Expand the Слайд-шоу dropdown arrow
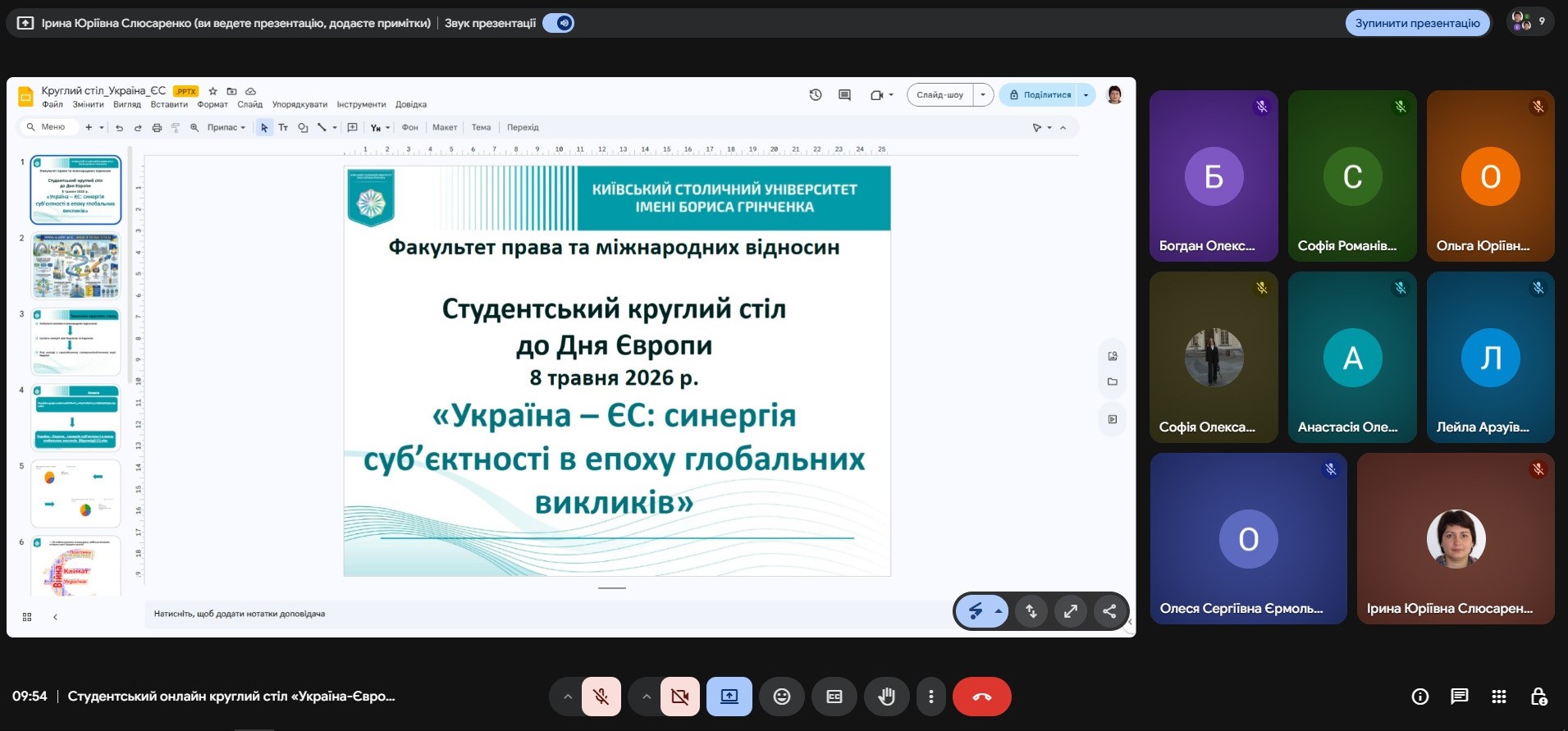 point(983,95)
